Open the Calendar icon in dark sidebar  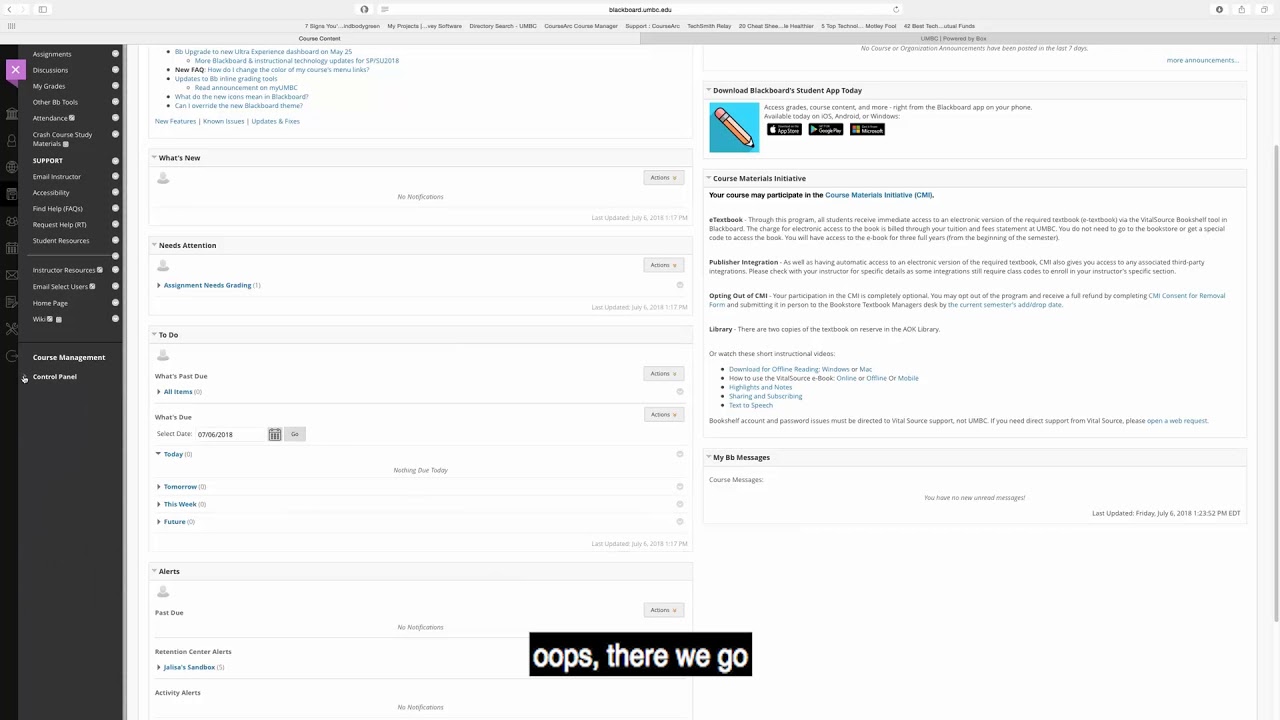point(12,249)
